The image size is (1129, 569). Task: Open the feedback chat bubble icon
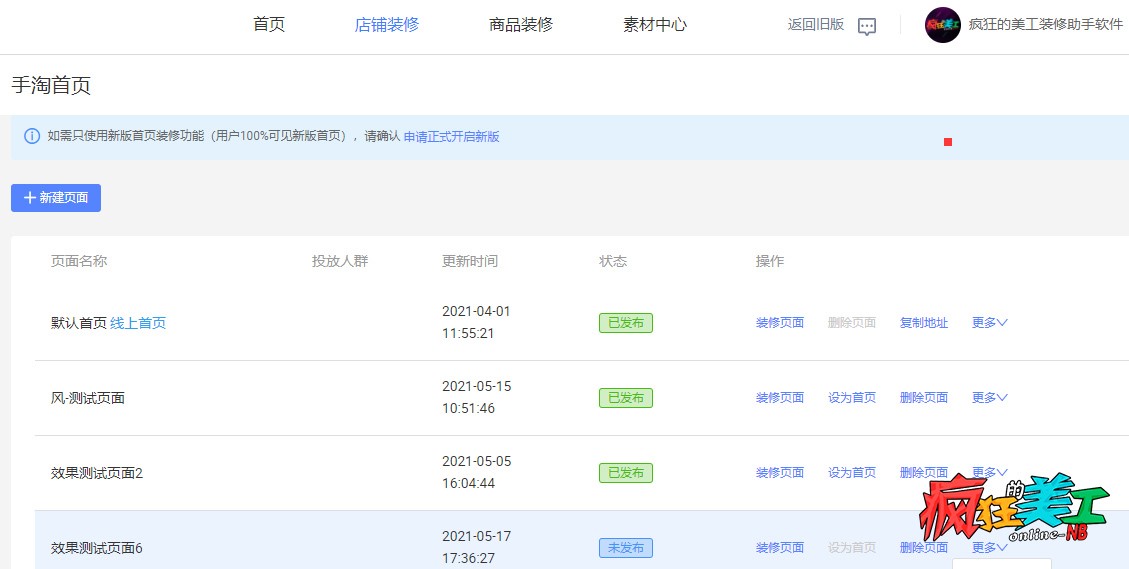tap(867, 27)
